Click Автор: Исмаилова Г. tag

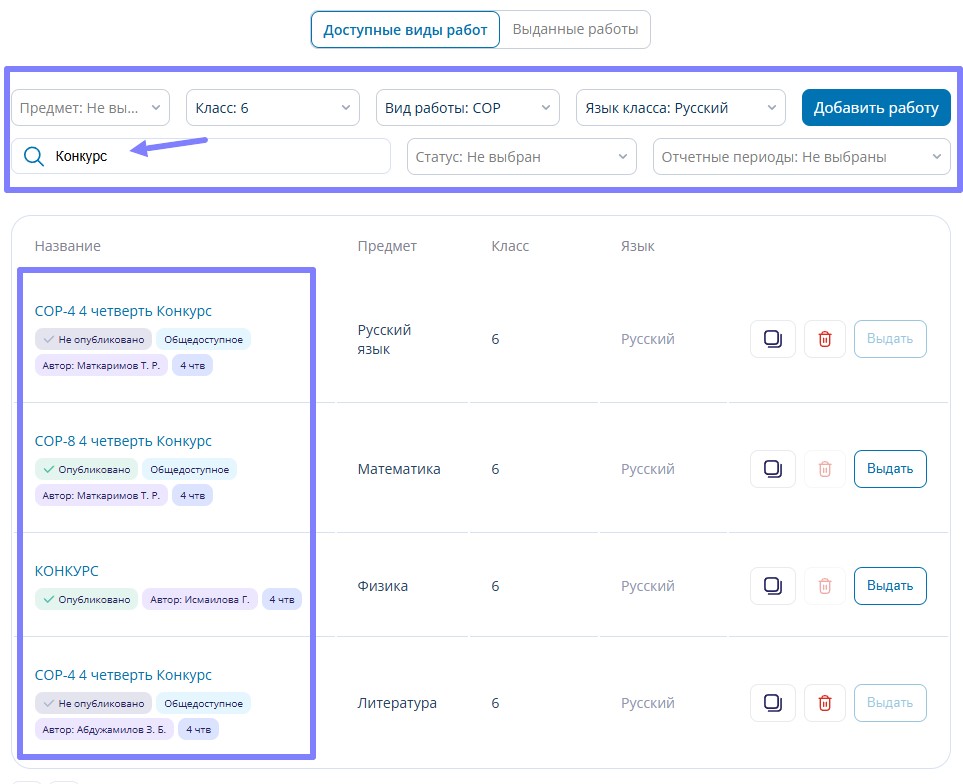pos(200,600)
